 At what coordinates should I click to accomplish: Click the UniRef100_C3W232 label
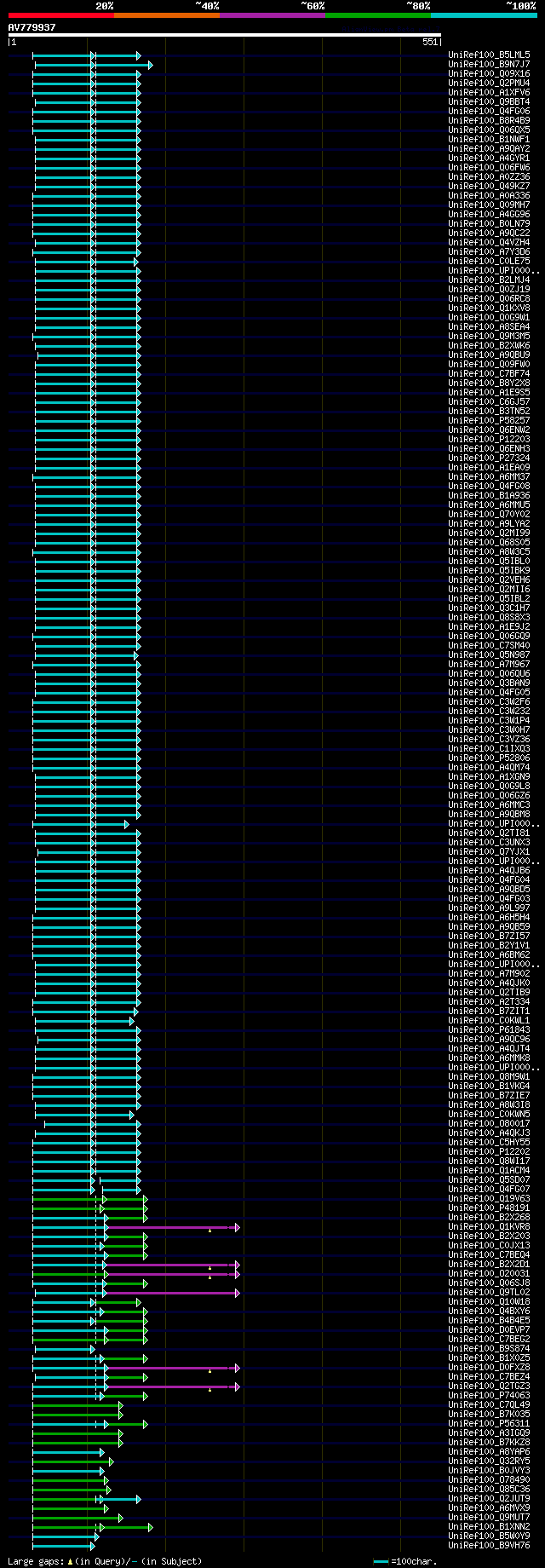[489, 711]
